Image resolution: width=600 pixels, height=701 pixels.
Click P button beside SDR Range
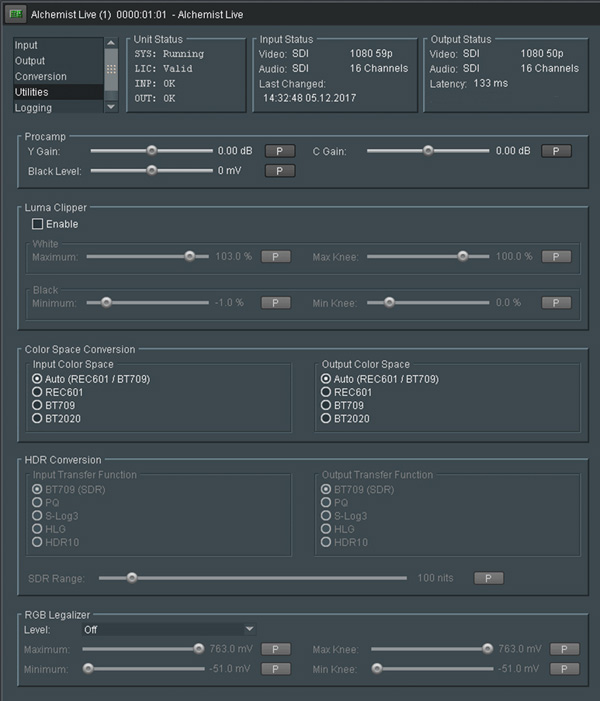point(489,579)
